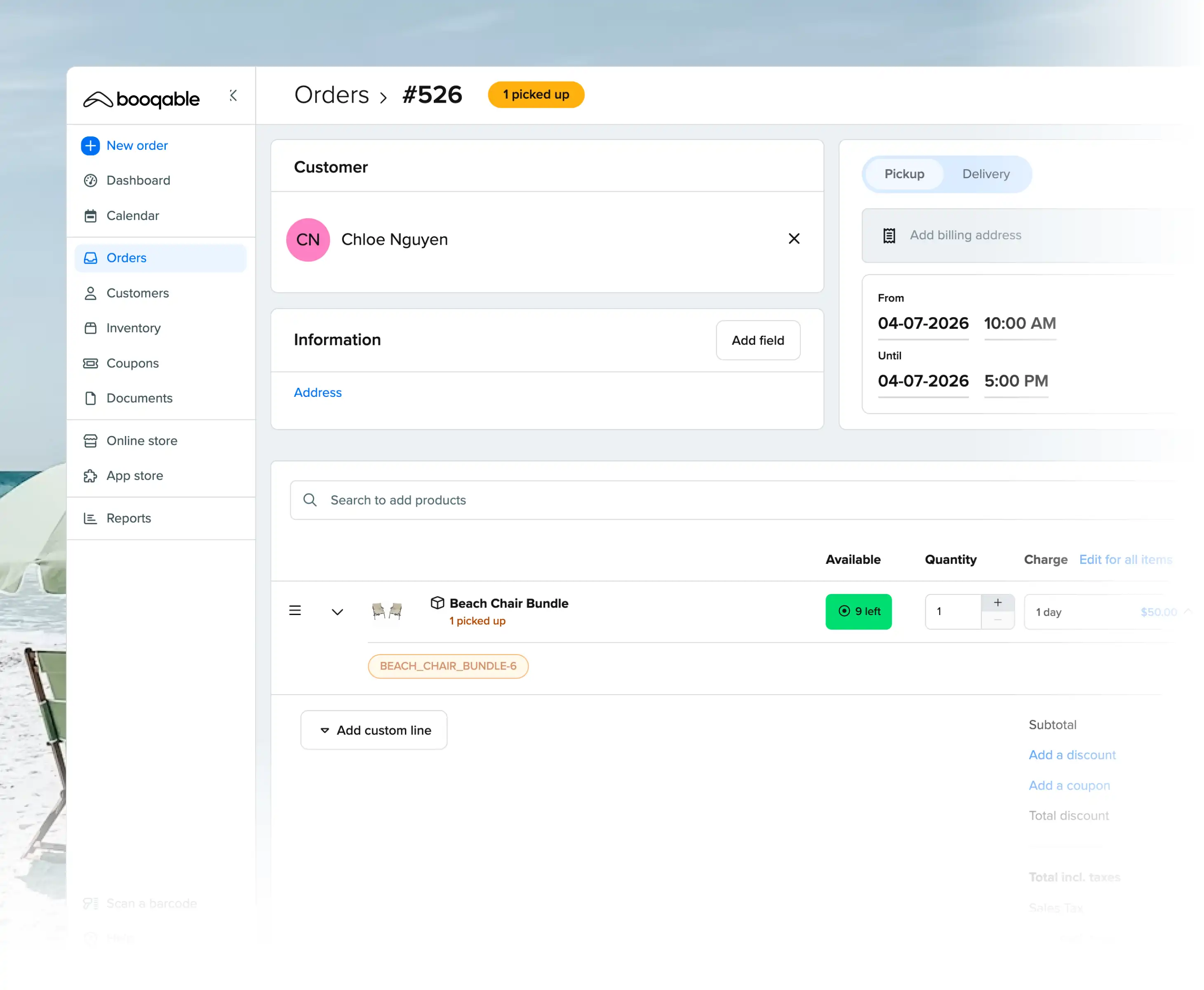This screenshot has width=1204, height=990.
Task: Open New order from the sidebar
Action: click(137, 146)
